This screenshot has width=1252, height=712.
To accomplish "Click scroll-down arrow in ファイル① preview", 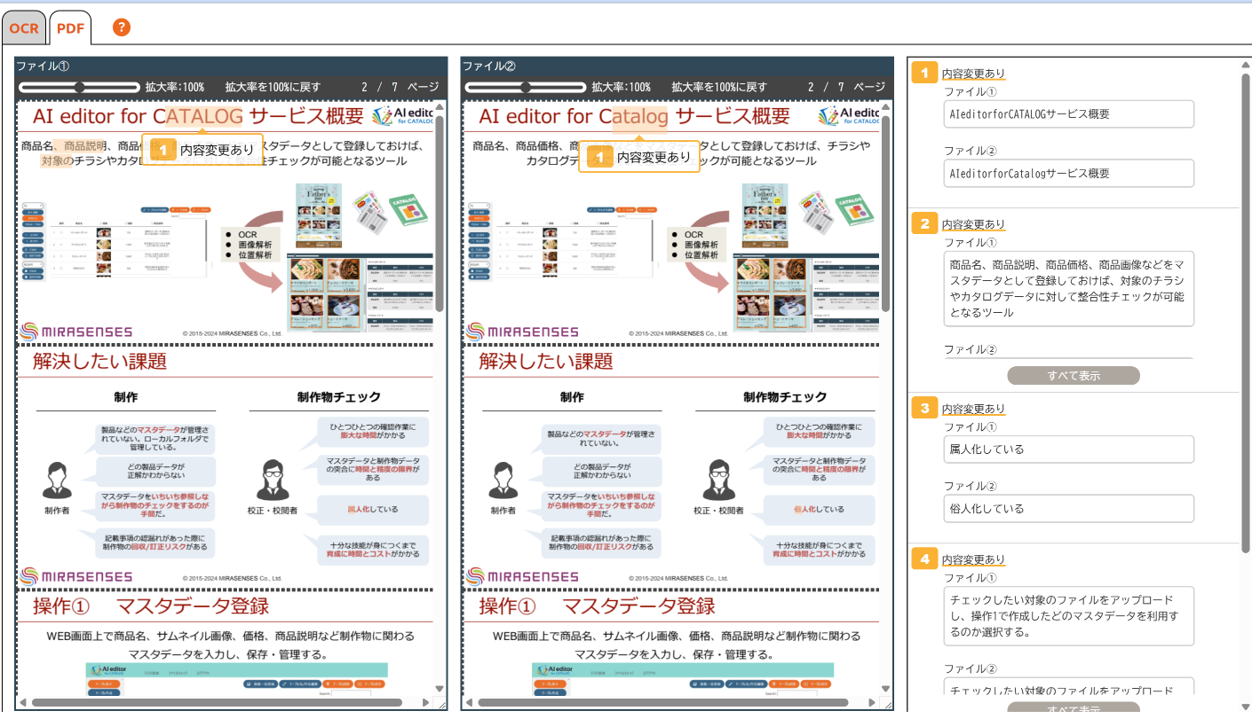I will 439,688.
